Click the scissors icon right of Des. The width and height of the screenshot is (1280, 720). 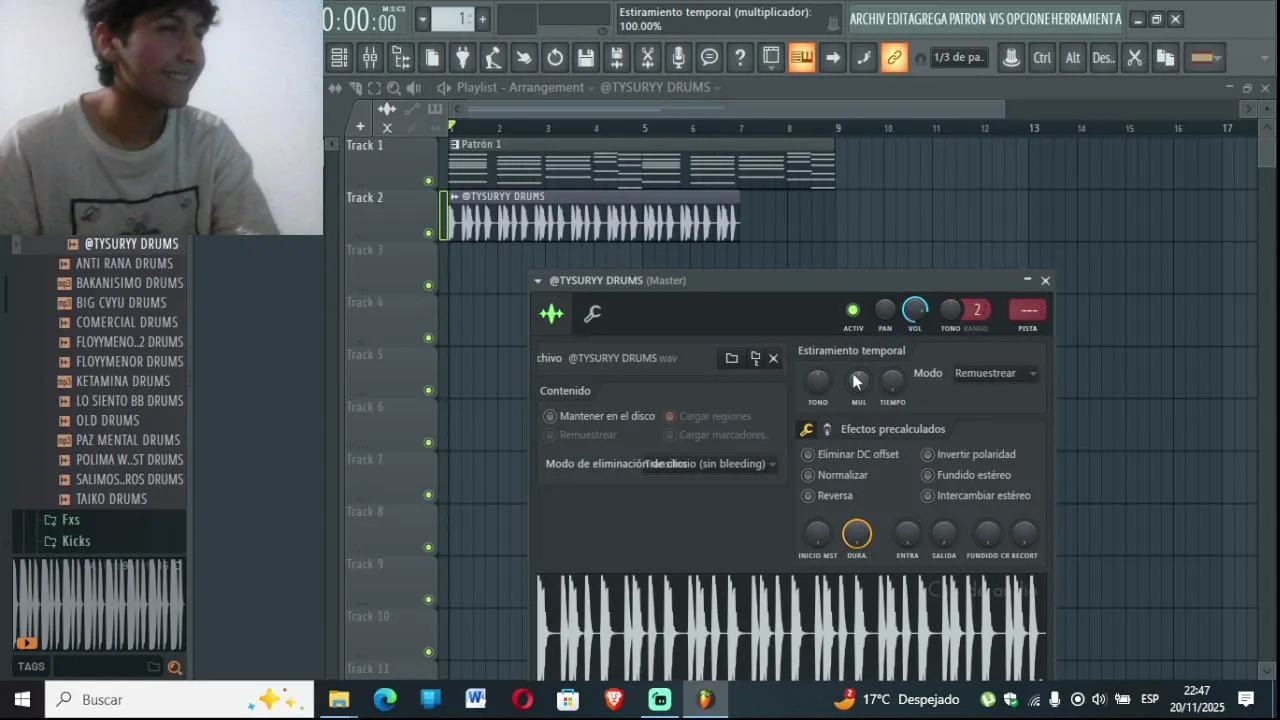[x=1134, y=58]
